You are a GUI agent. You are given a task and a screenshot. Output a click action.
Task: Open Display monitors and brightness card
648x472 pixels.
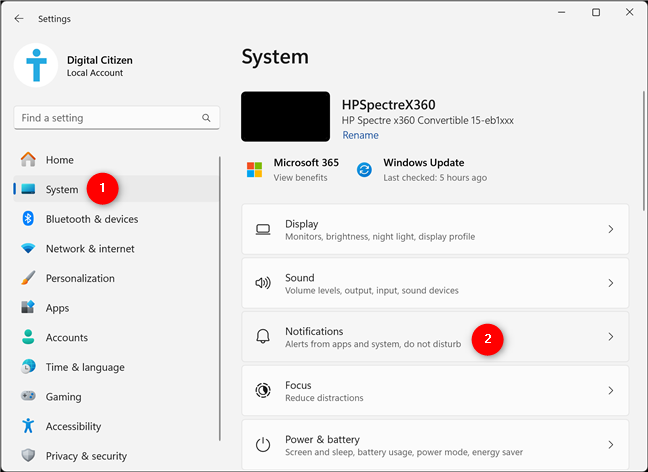pos(435,229)
